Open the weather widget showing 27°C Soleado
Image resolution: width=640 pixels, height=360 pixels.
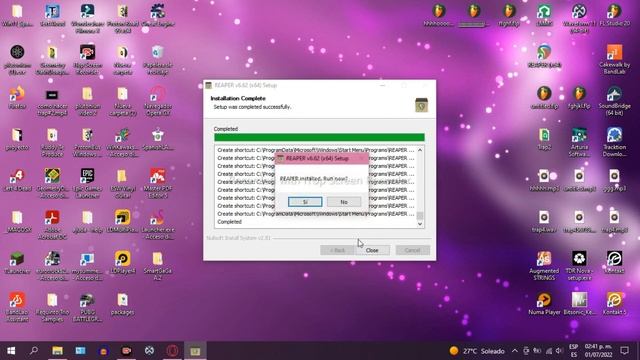pyautogui.click(x=477, y=351)
